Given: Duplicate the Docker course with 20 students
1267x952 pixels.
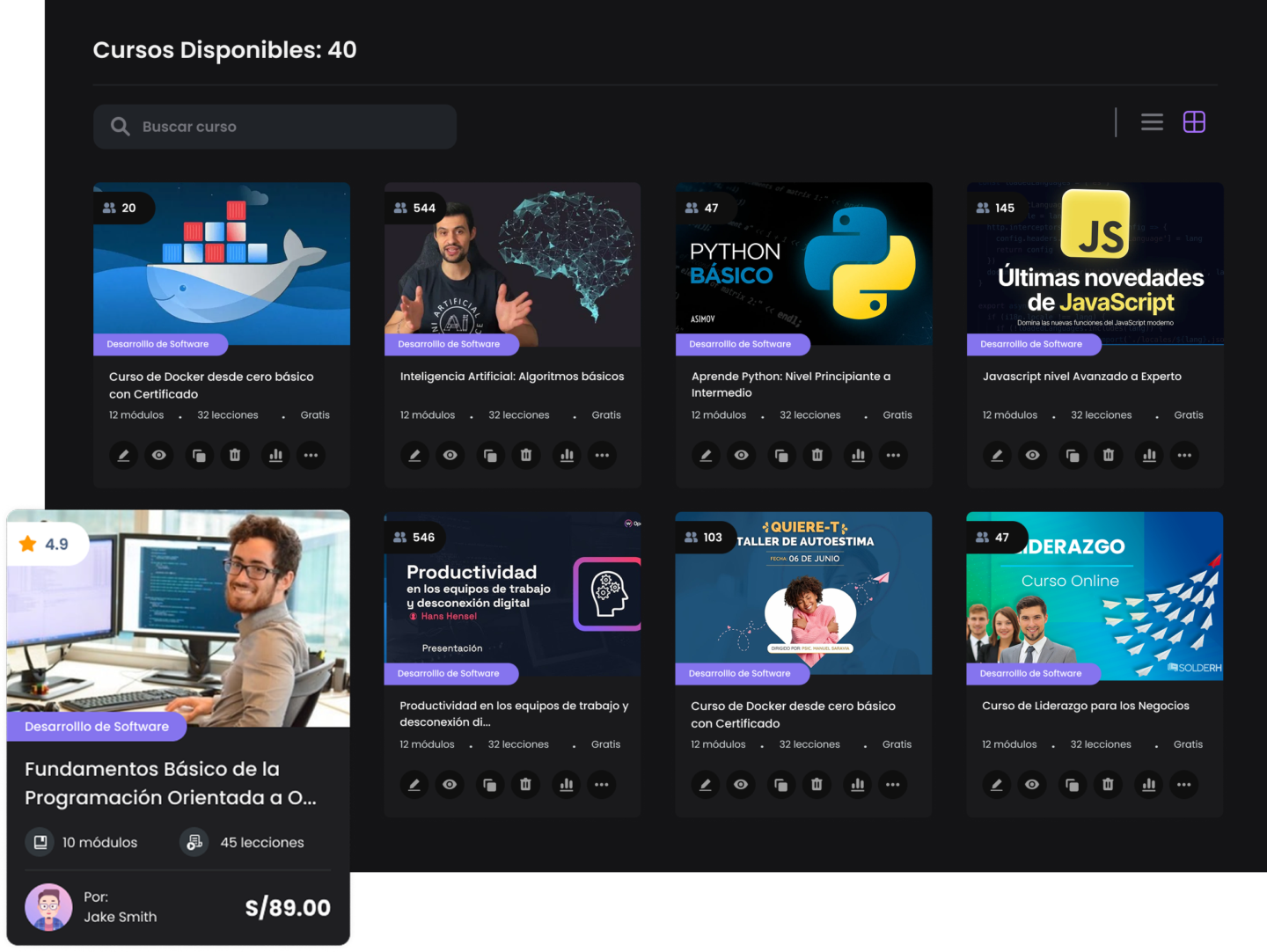Looking at the screenshot, I should click(x=199, y=455).
